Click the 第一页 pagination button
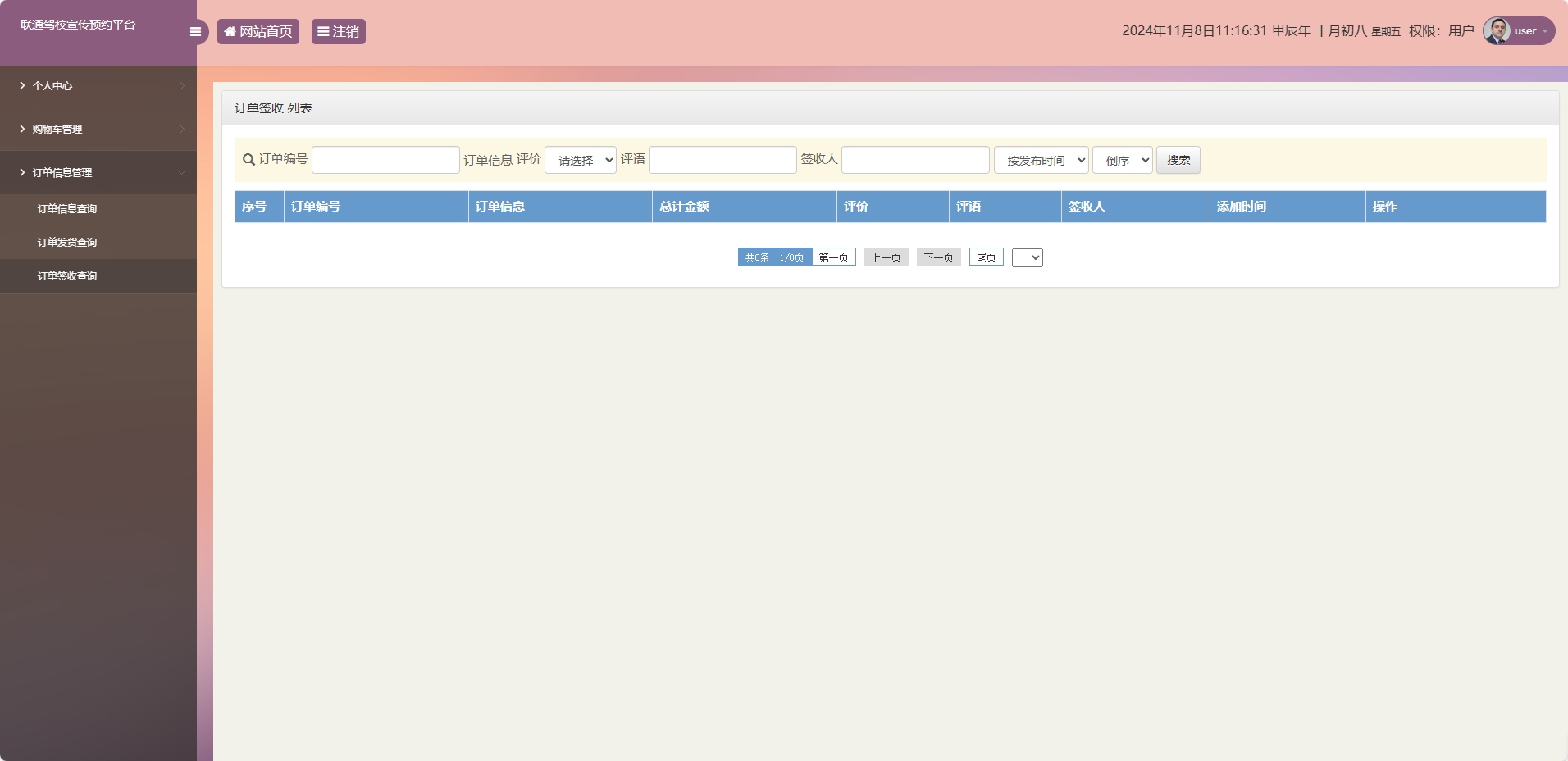This screenshot has height=761, width=1568. click(x=833, y=257)
